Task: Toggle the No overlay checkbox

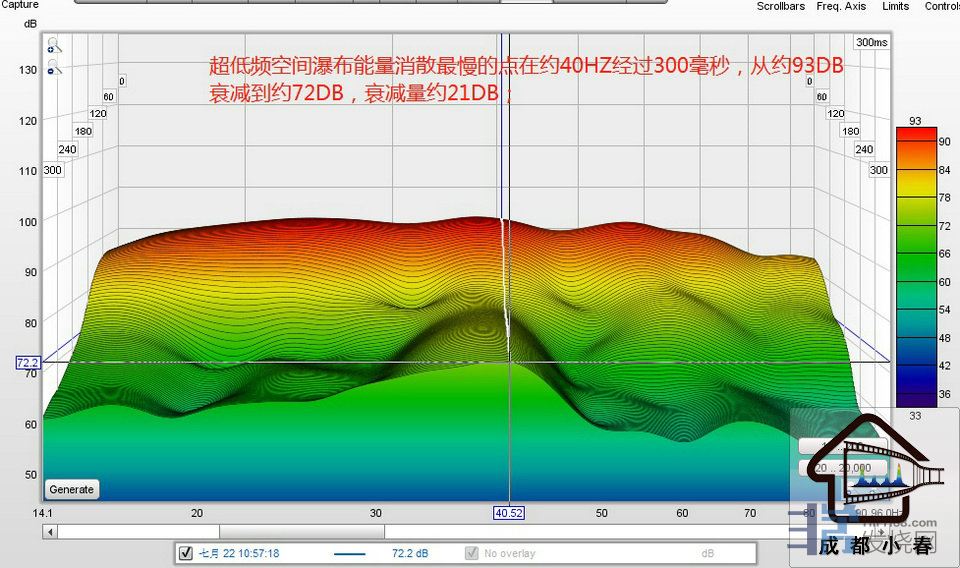Action: 472,553
